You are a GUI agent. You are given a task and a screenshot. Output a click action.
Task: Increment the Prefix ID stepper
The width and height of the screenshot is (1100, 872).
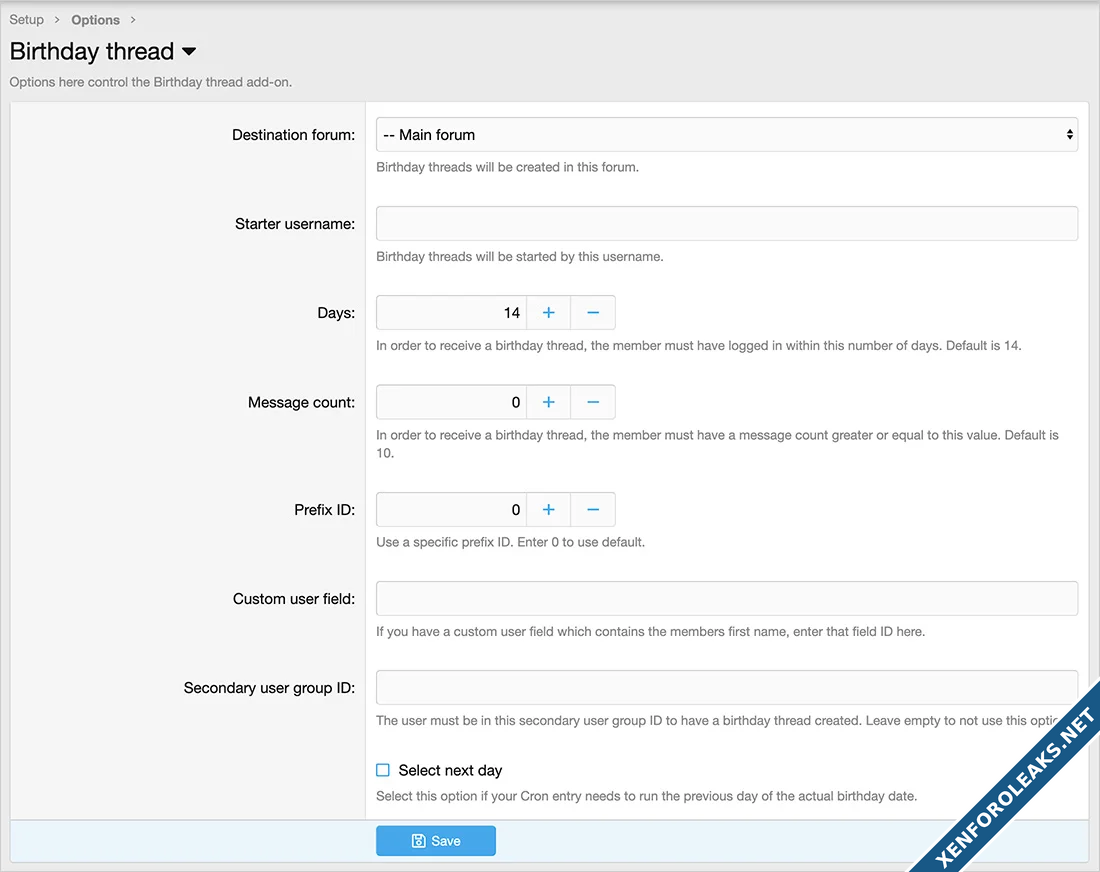click(548, 509)
